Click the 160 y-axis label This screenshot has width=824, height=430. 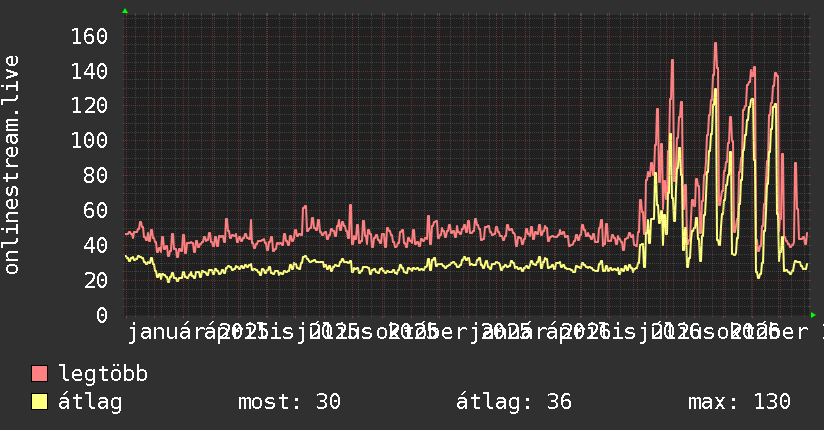coord(89,36)
